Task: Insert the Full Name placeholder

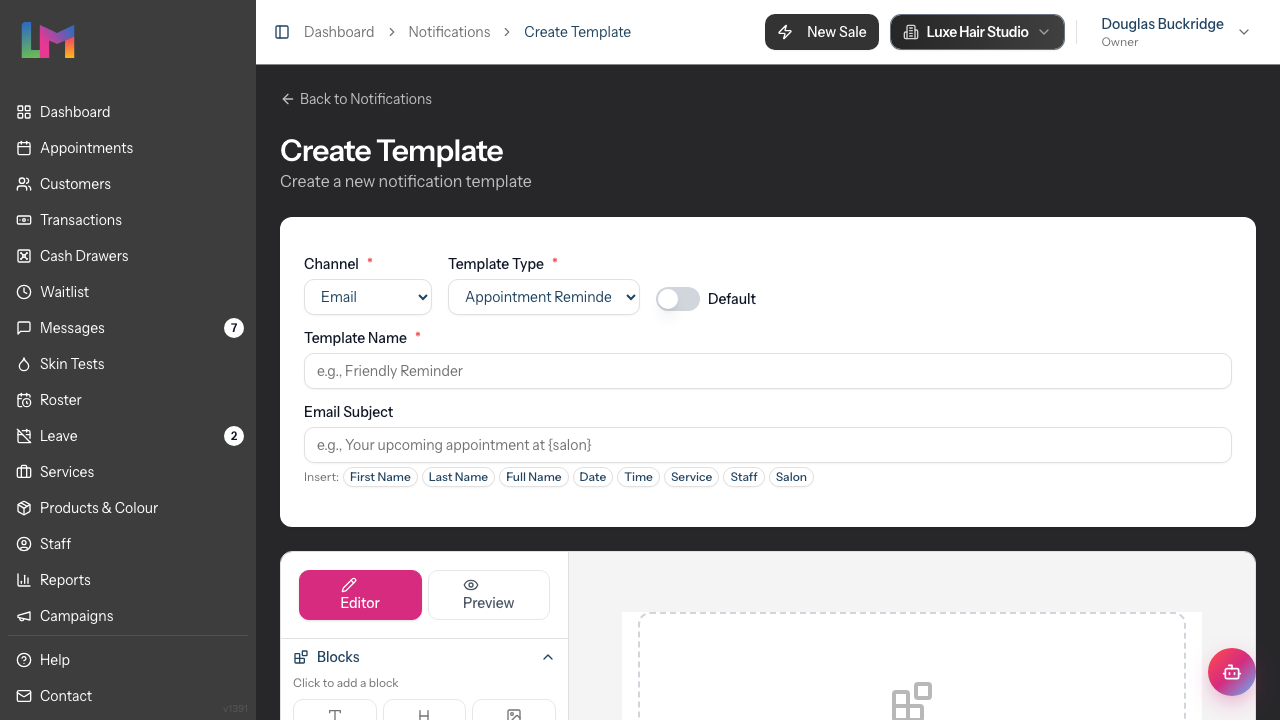Action: pos(534,477)
